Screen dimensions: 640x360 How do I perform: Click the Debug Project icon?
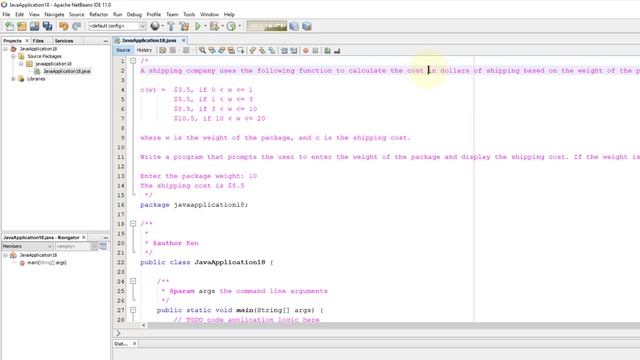214,26
